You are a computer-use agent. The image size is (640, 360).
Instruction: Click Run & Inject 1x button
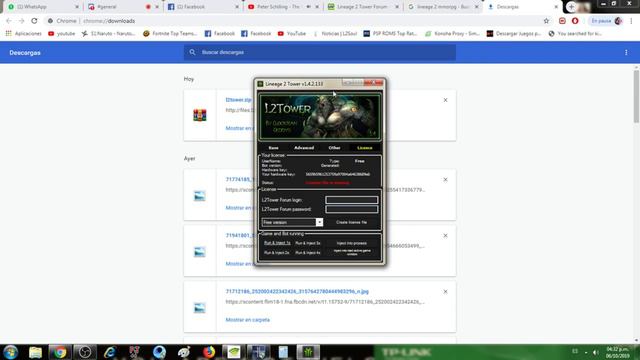point(277,243)
